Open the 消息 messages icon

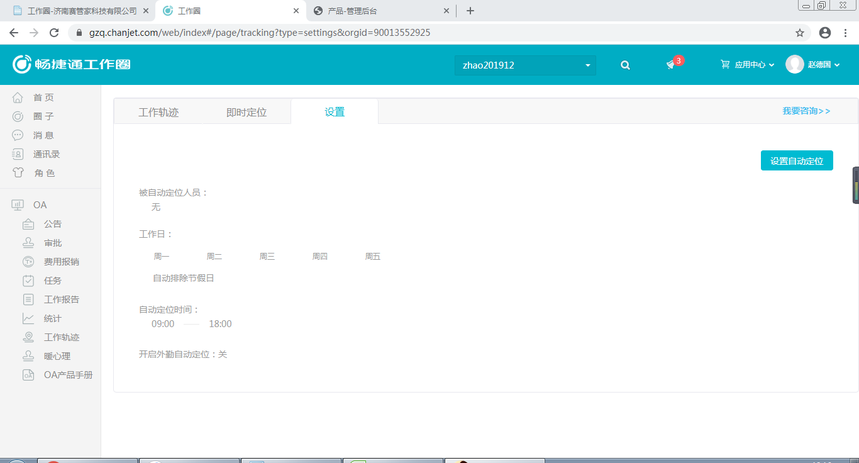pyautogui.click(x=18, y=135)
